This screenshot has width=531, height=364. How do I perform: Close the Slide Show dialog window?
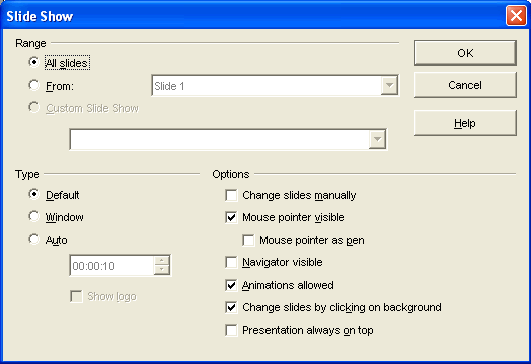(x=516, y=16)
